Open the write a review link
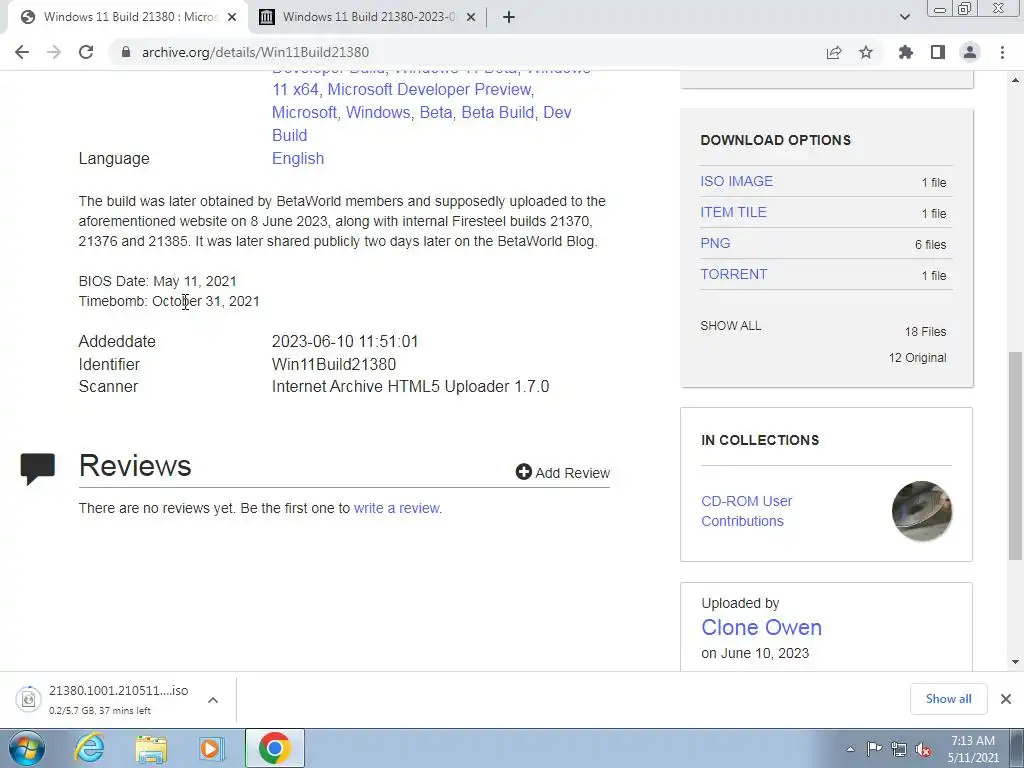Viewport: 1024px width, 768px height. coord(396,508)
